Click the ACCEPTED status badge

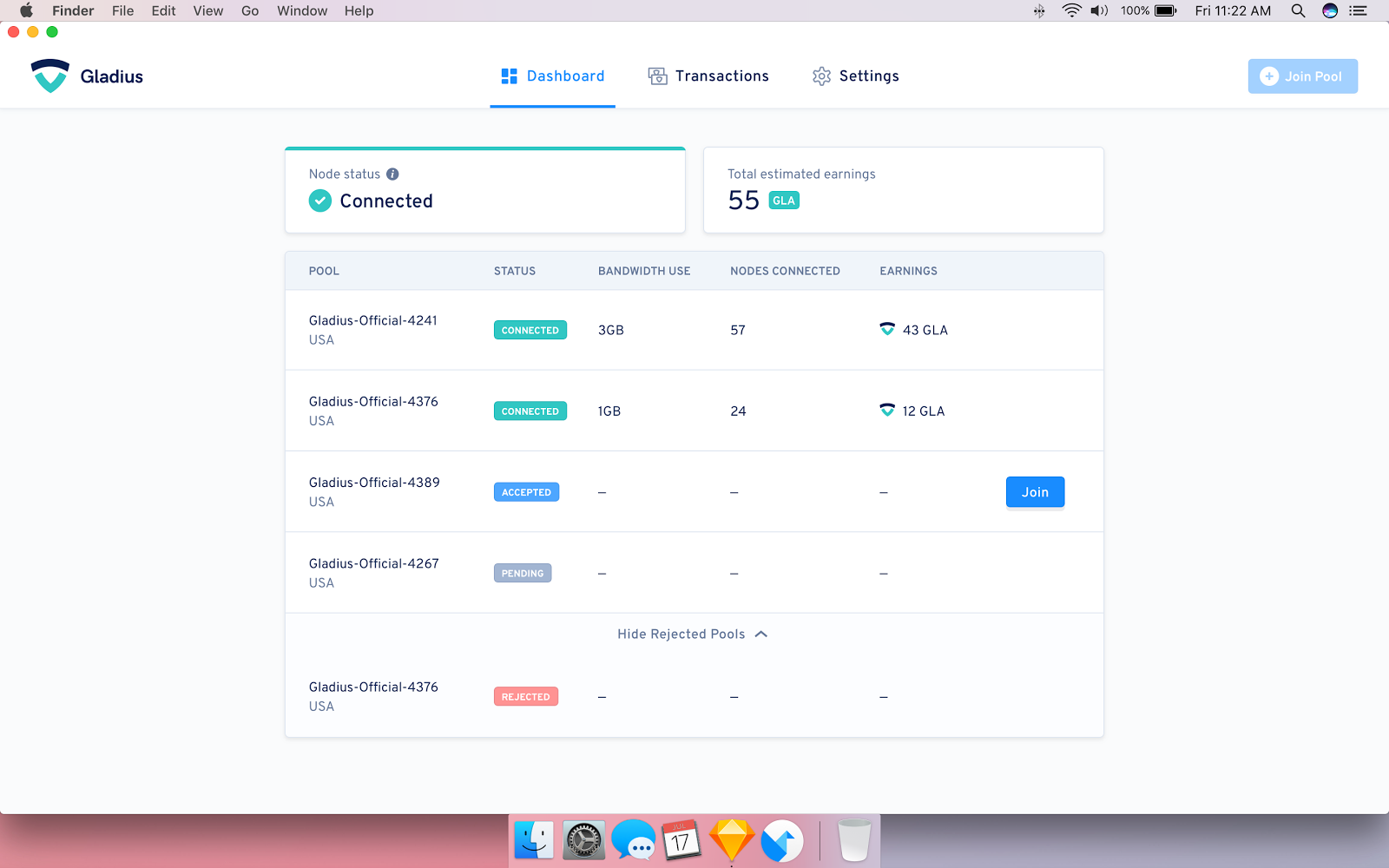tap(526, 492)
